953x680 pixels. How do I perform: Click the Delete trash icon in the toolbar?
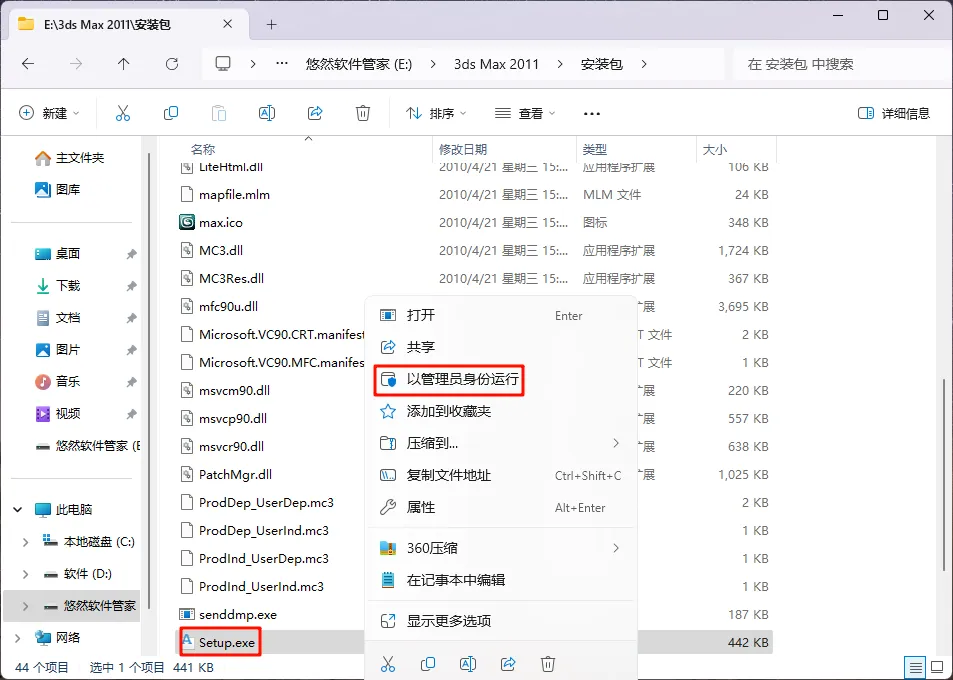point(363,113)
